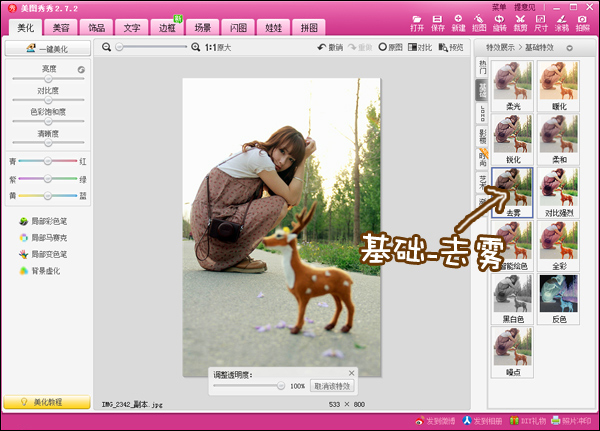Switch to the 文字 tab
Image resolution: width=600 pixels, height=431 pixels.
coord(132,28)
